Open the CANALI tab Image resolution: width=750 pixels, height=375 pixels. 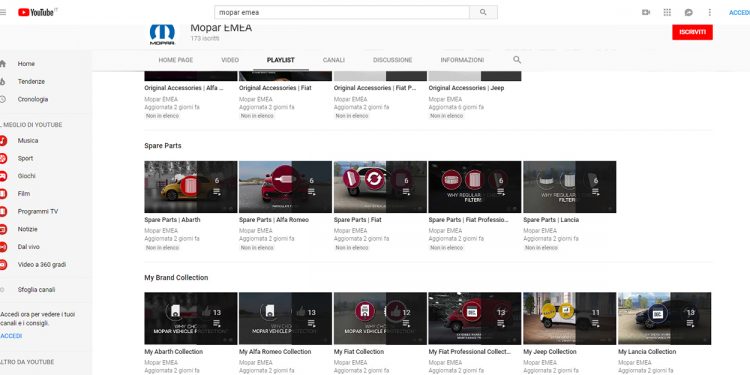point(334,60)
